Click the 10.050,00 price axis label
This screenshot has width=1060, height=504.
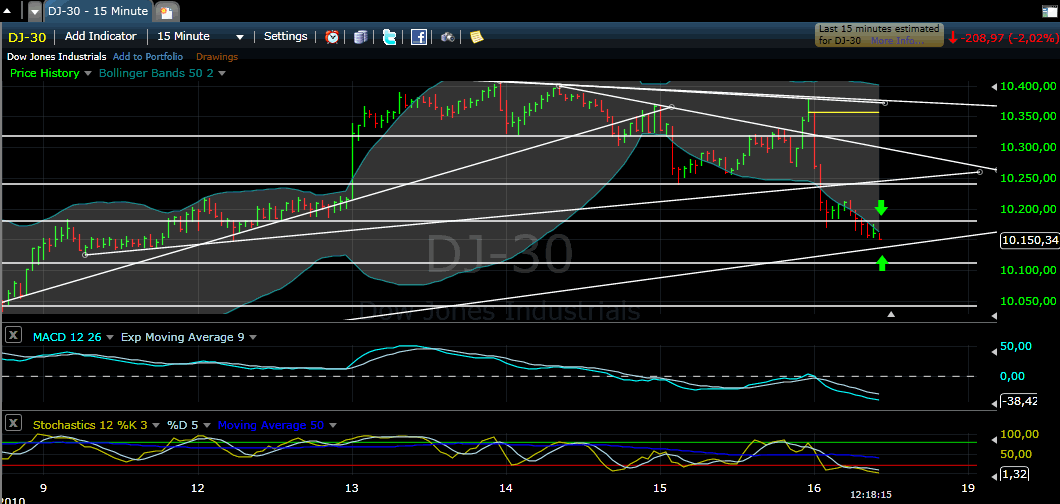pos(1028,301)
